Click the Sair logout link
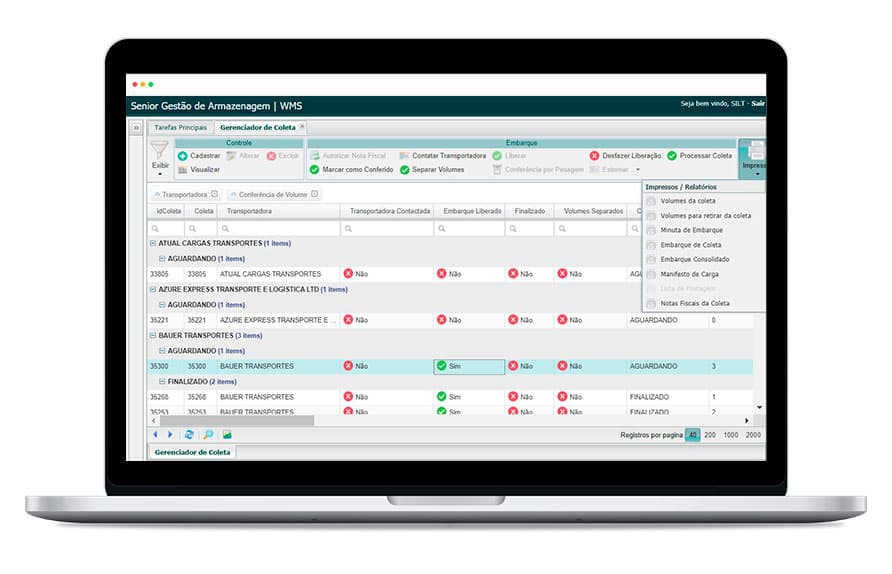Viewport: 892px width, 574px height. (x=757, y=104)
